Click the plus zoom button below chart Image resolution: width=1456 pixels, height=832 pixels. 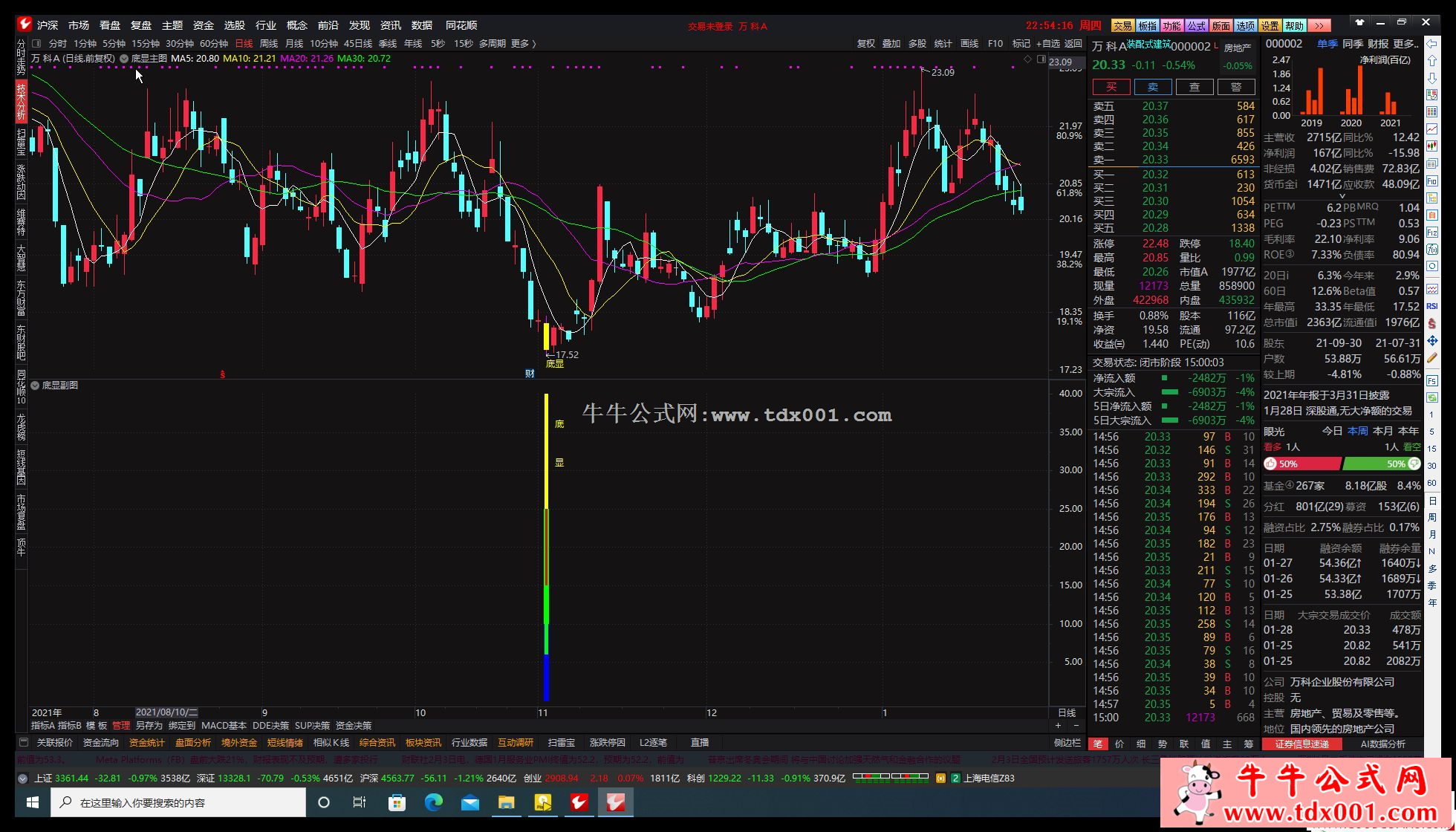1058,725
